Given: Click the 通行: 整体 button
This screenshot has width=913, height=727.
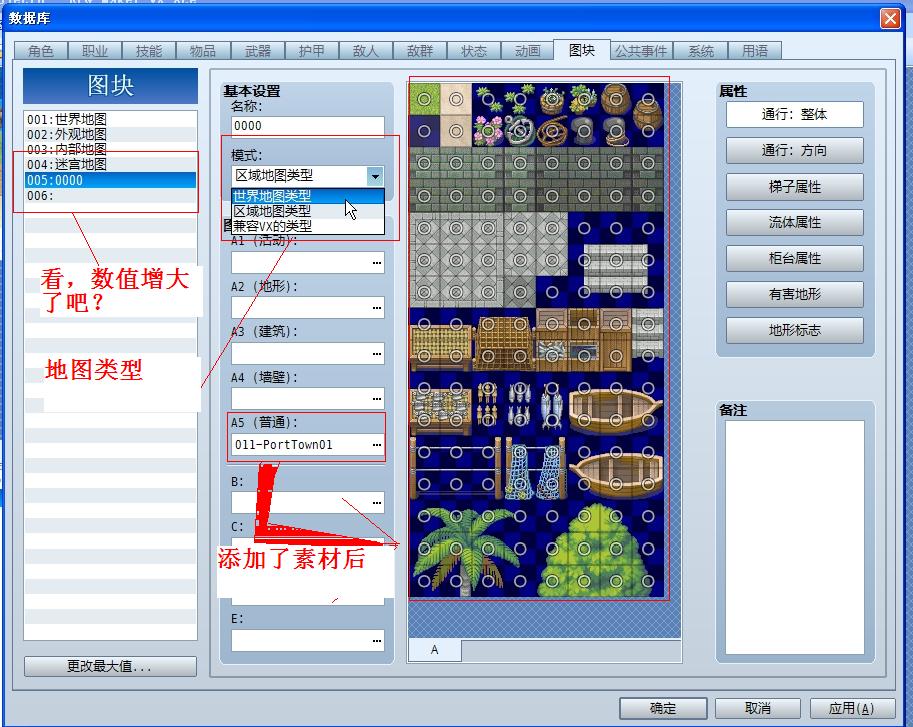Looking at the screenshot, I should click(794, 114).
